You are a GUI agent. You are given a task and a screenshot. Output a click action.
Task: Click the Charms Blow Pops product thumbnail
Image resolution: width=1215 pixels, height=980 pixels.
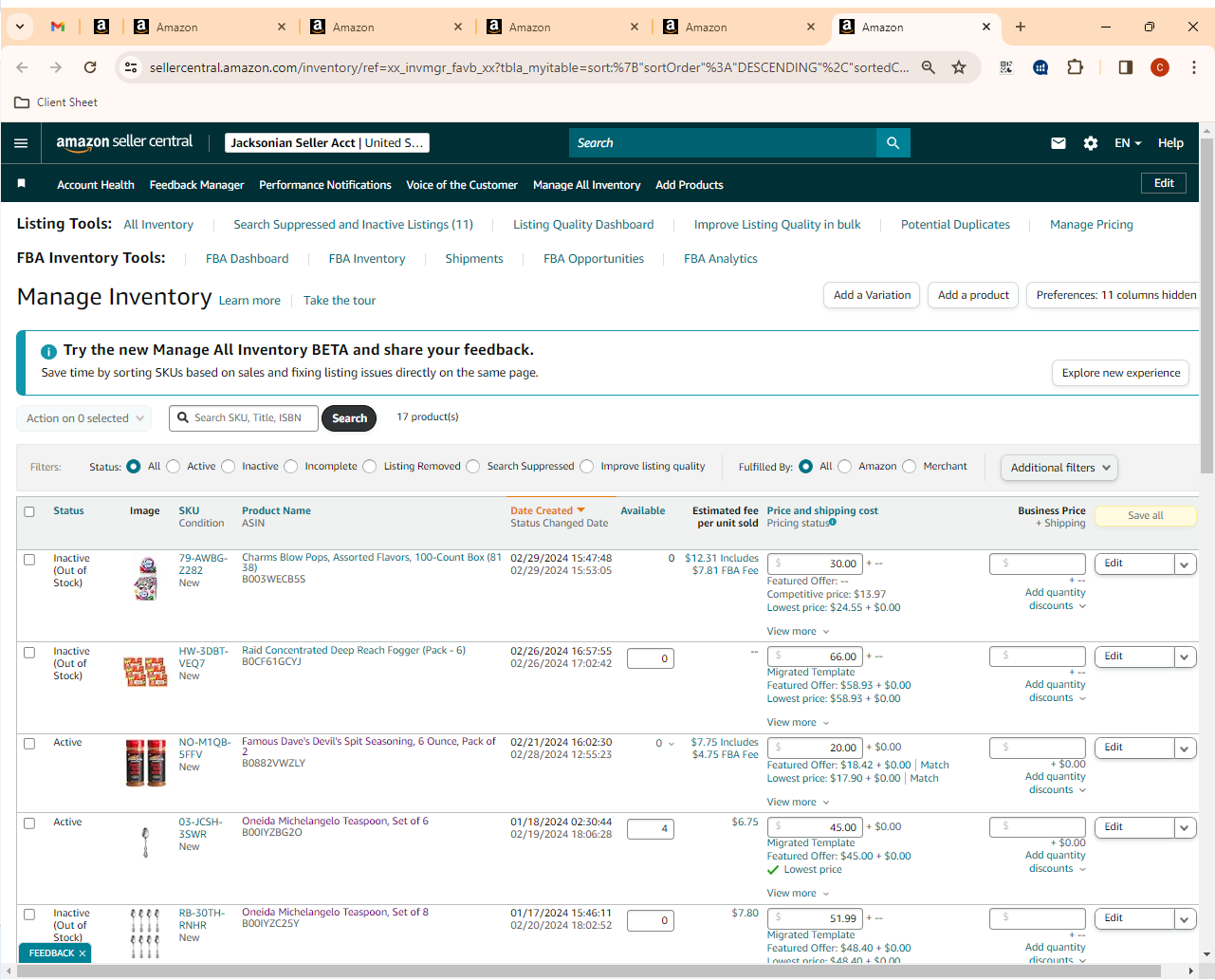tap(146, 579)
